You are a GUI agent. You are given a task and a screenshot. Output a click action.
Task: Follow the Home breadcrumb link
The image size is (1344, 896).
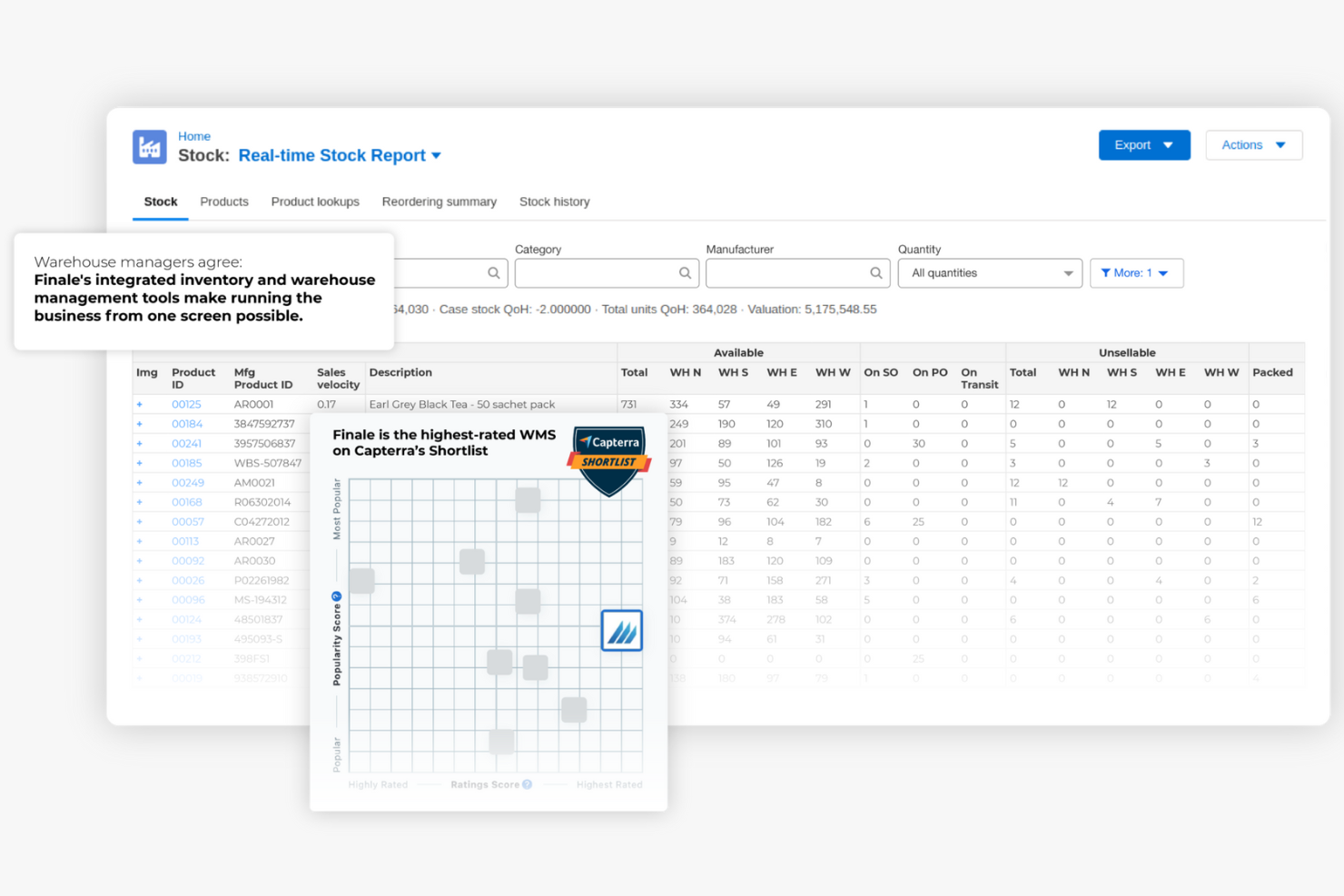[x=194, y=136]
